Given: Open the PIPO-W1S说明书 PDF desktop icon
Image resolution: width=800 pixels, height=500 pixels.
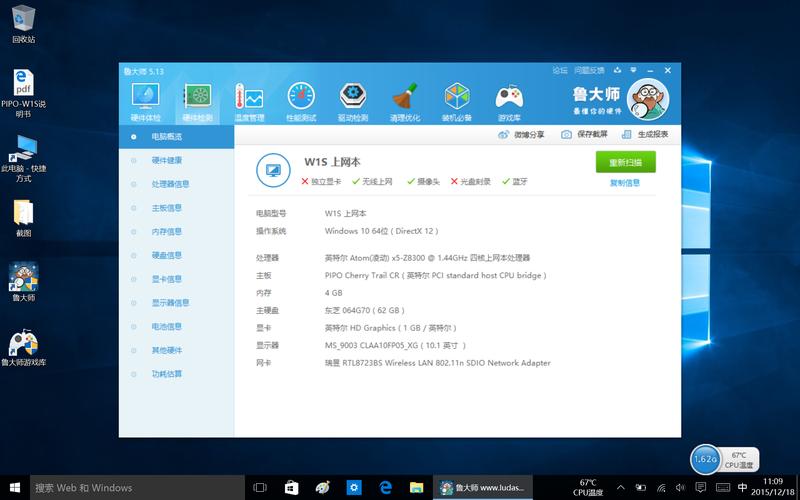Looking at the screenshot, I should point(23,93).
